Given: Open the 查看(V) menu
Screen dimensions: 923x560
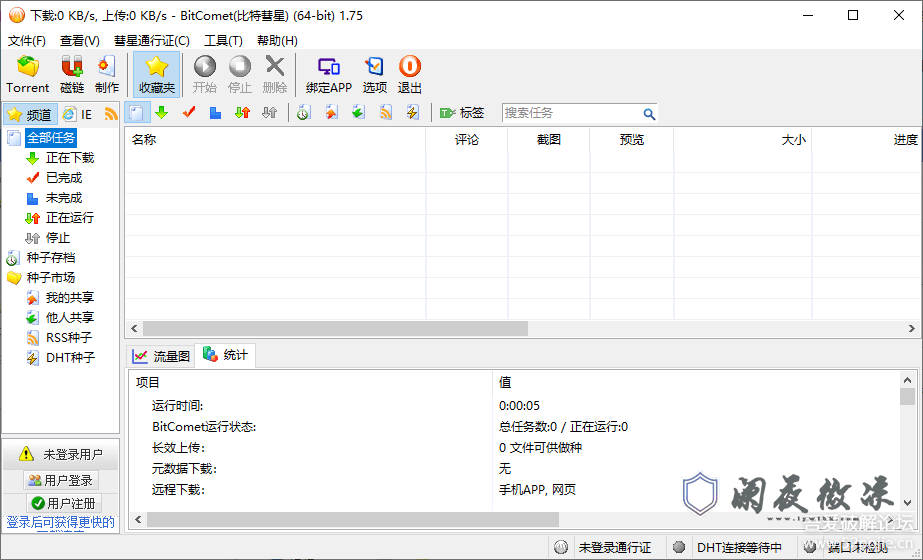Looking at the screenshot, I should (80, 41).
